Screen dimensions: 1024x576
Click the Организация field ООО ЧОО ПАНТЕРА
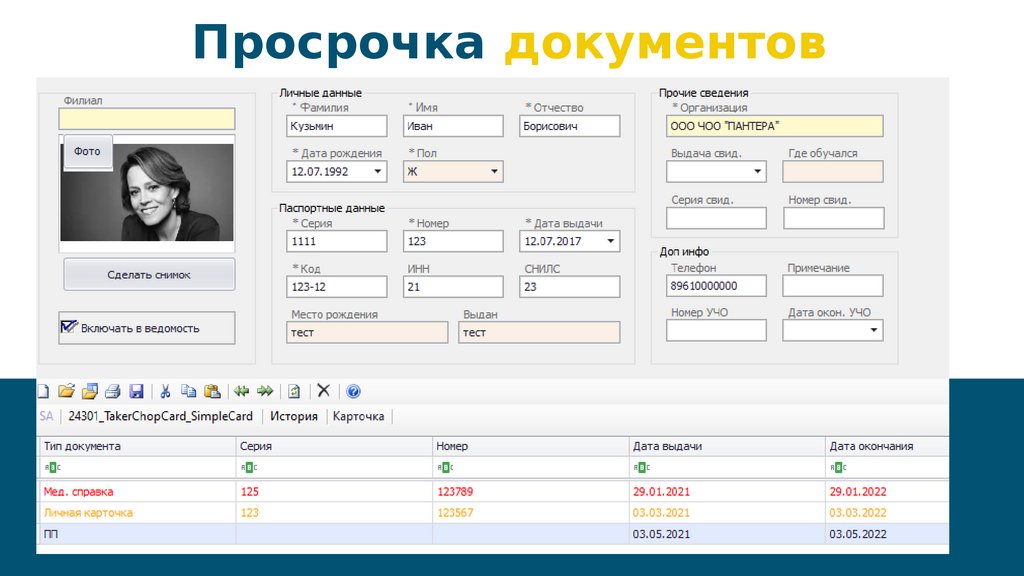point(775,126)
